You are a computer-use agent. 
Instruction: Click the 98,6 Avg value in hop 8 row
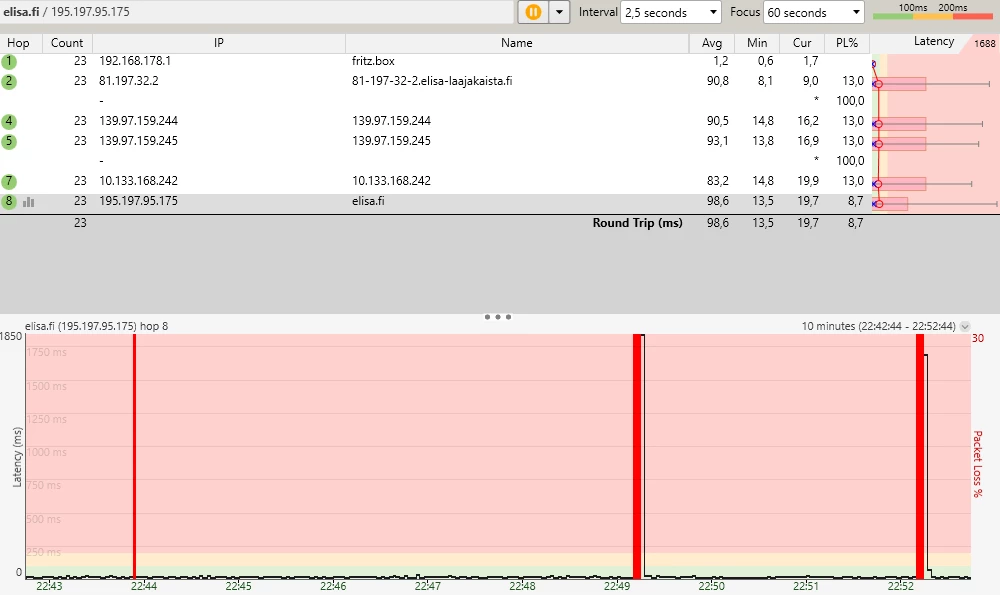[x=717, y=201]
